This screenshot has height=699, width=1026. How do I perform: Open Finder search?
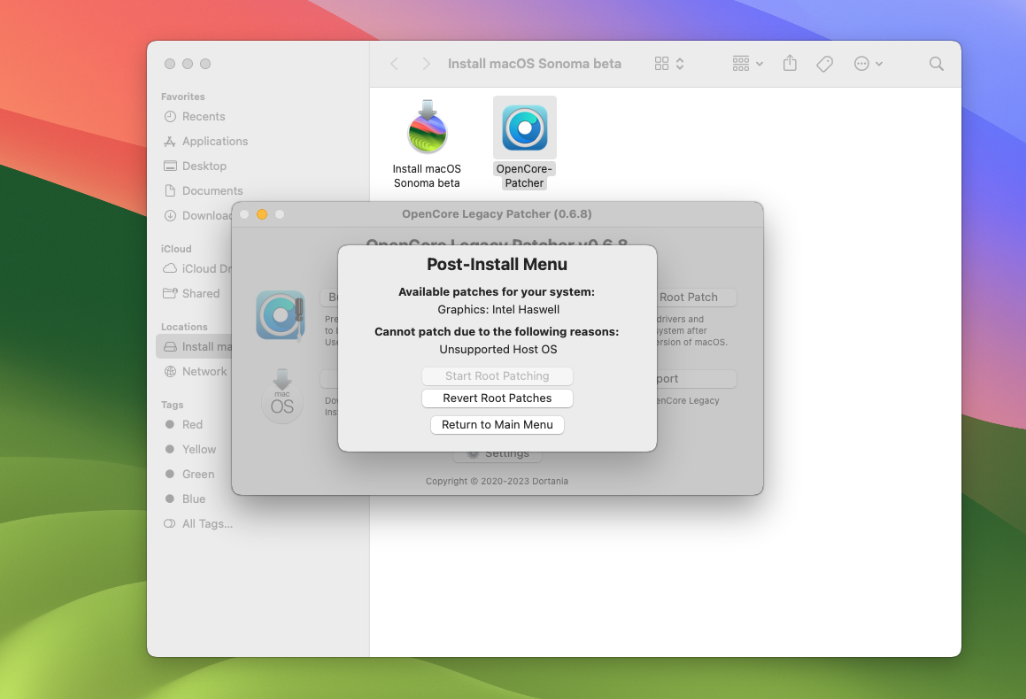pos(936,63)
